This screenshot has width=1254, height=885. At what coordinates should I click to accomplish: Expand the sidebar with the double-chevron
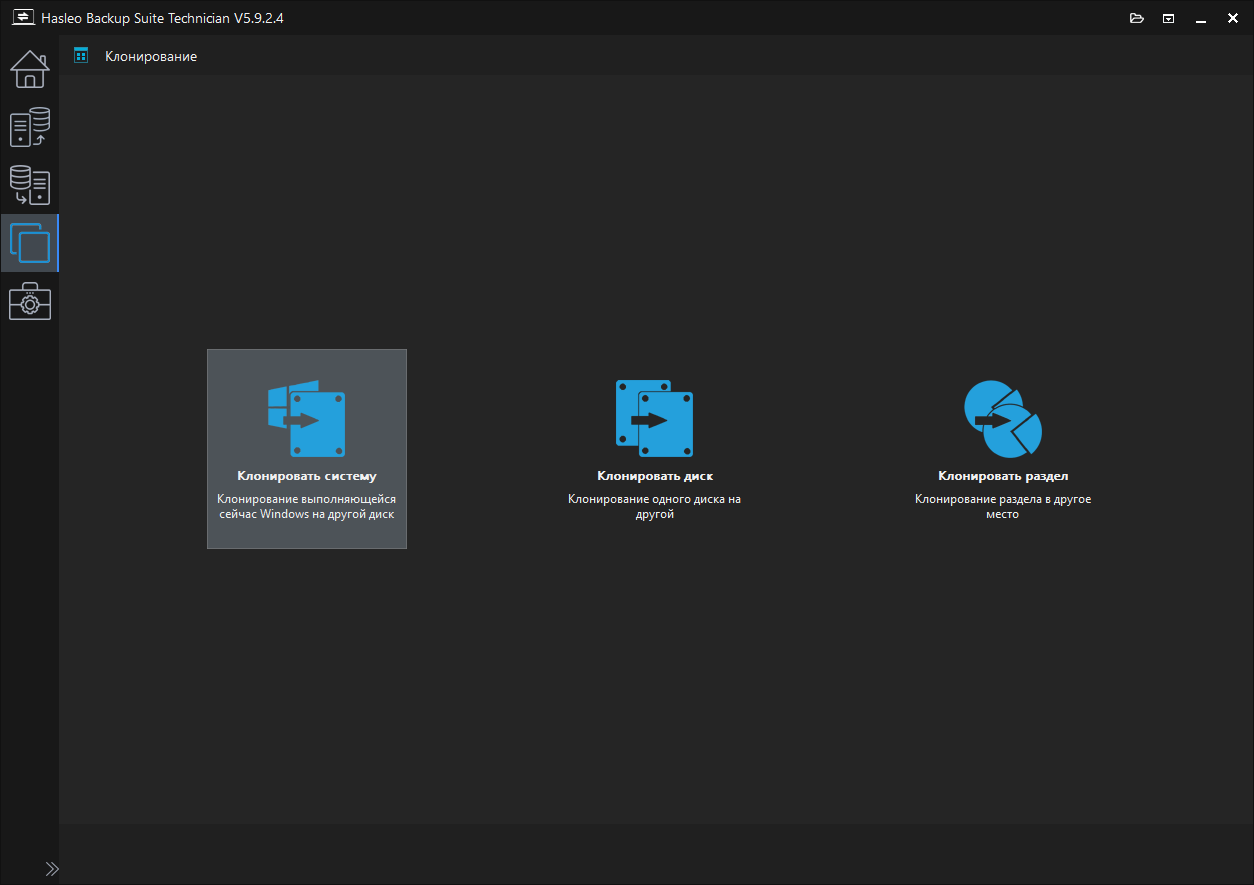[x=52, y=869]
